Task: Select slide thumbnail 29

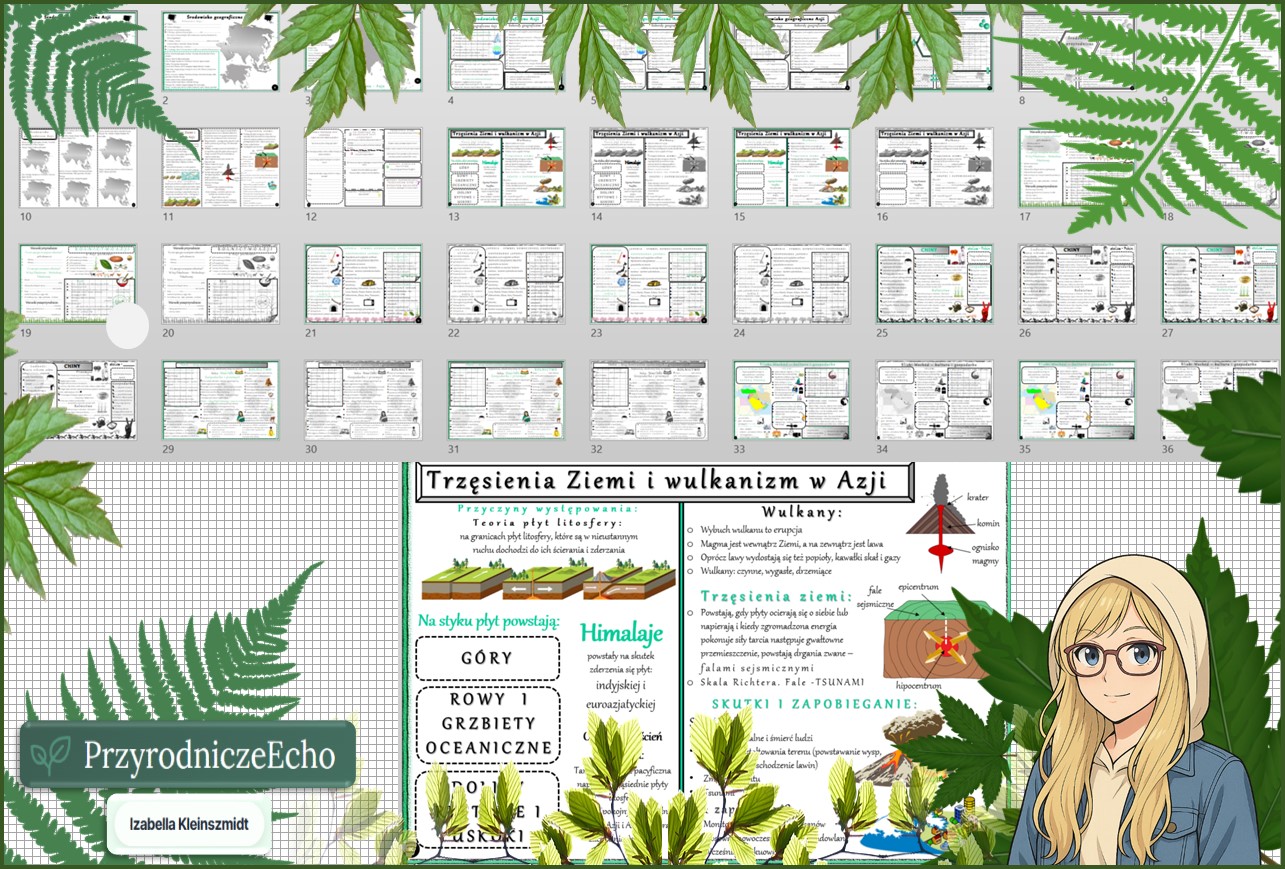Action: [x=220, y=400]
